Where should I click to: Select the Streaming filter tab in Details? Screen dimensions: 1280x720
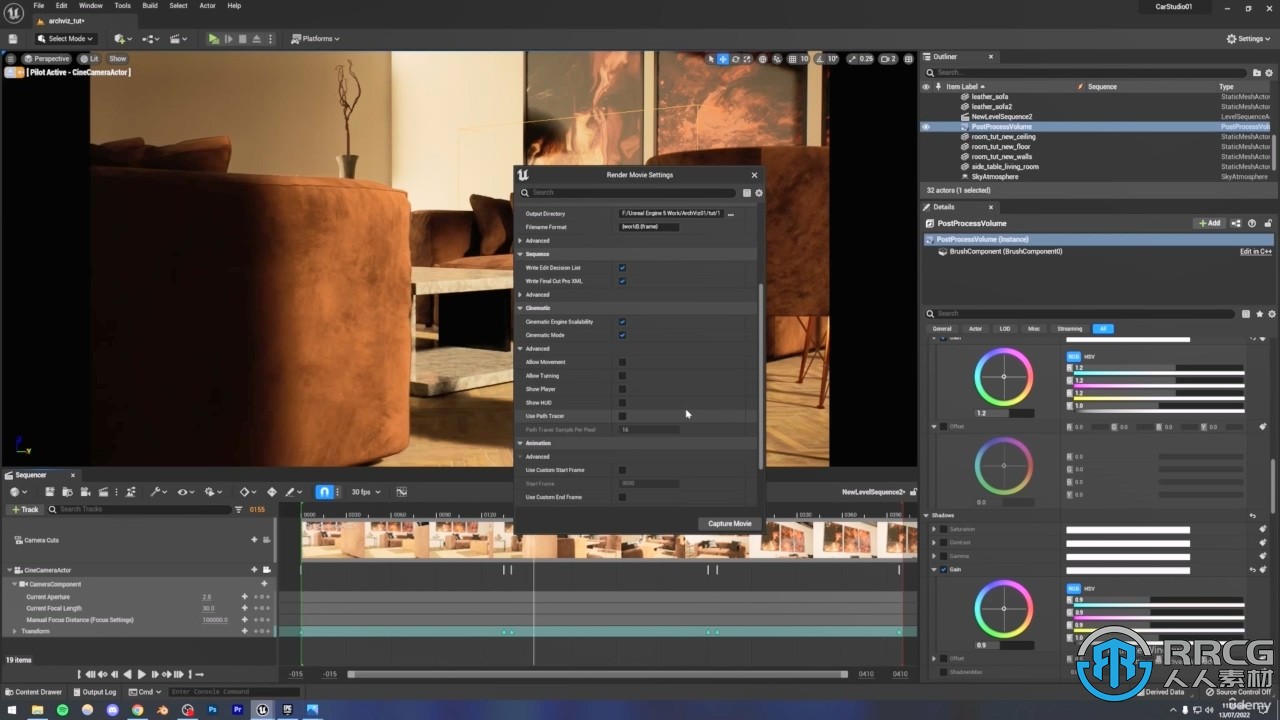(x=1070, y=329)
